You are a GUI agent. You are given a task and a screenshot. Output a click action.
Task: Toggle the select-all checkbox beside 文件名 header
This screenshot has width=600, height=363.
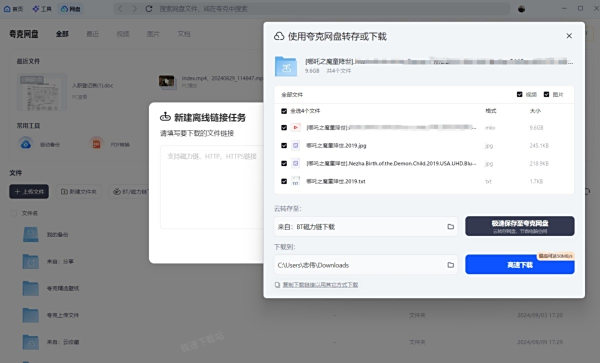[x=15, y=213]
